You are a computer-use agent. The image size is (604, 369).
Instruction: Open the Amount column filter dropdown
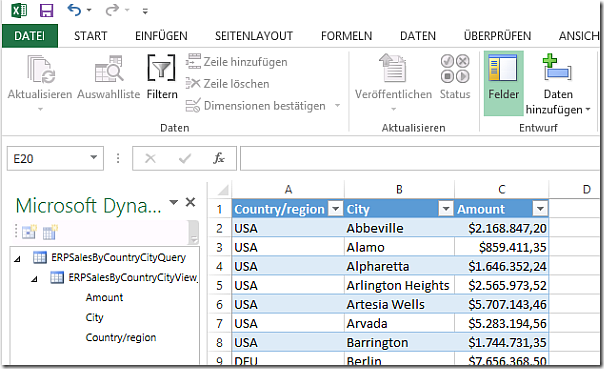coord(540,209)
